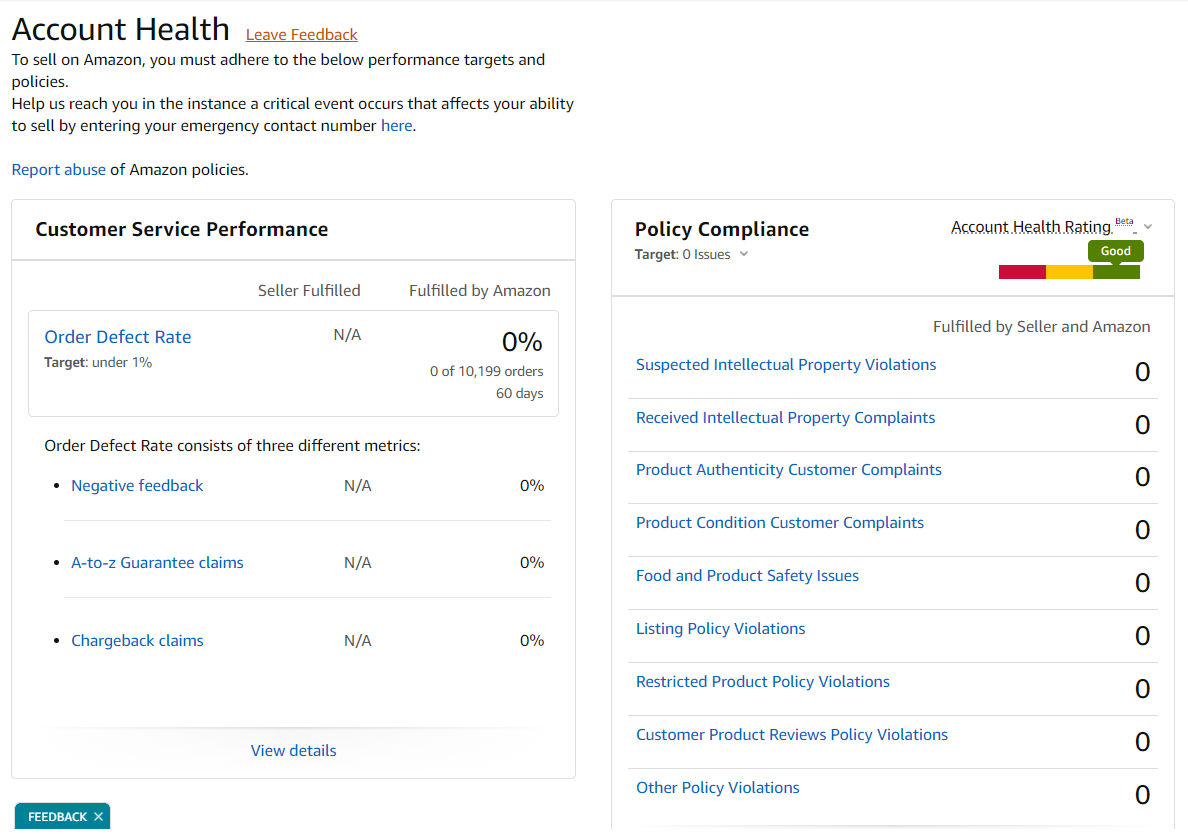This screenshot has width=1188, height=834.
Task: Close the FEEDBACK tab with the X
Action: 98,817
